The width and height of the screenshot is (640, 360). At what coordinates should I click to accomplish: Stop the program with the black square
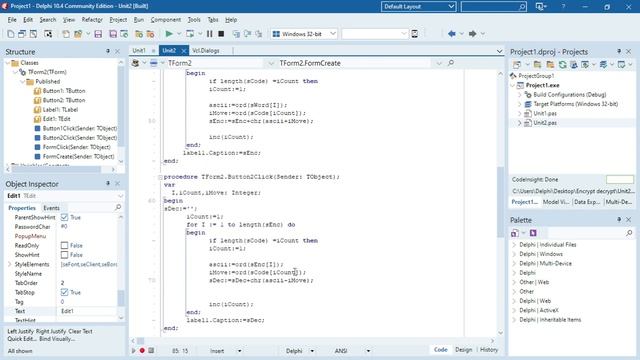221,34
